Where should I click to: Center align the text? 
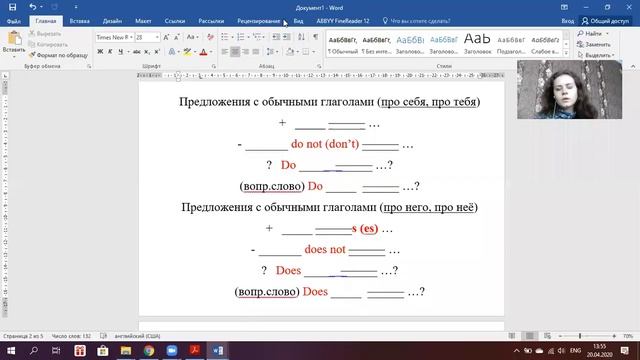pos(235,52)
